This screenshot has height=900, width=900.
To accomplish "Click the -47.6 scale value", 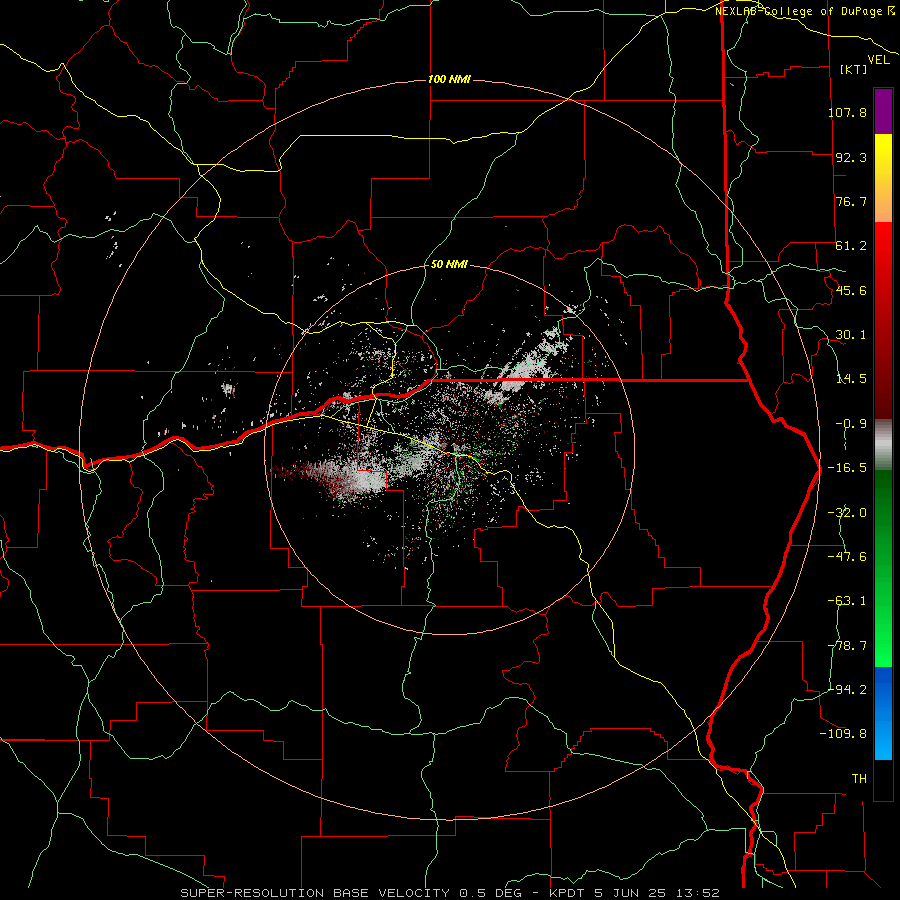I will click(x=847, y=557).
